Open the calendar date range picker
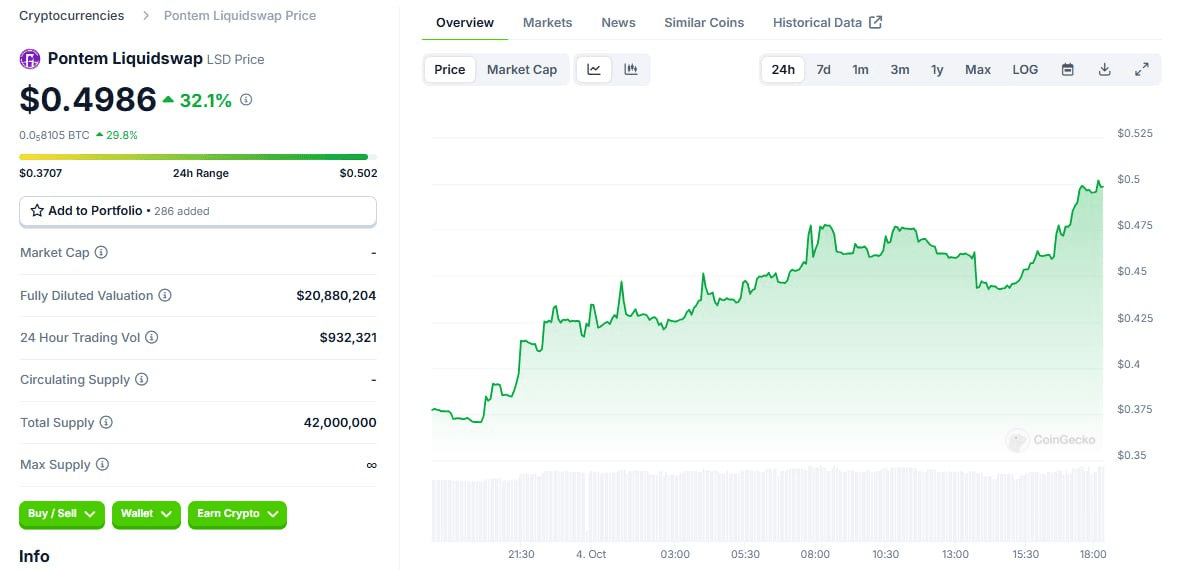This screenshot has width=1198, height=570. pyautogui.click(x=1068, y=70)
